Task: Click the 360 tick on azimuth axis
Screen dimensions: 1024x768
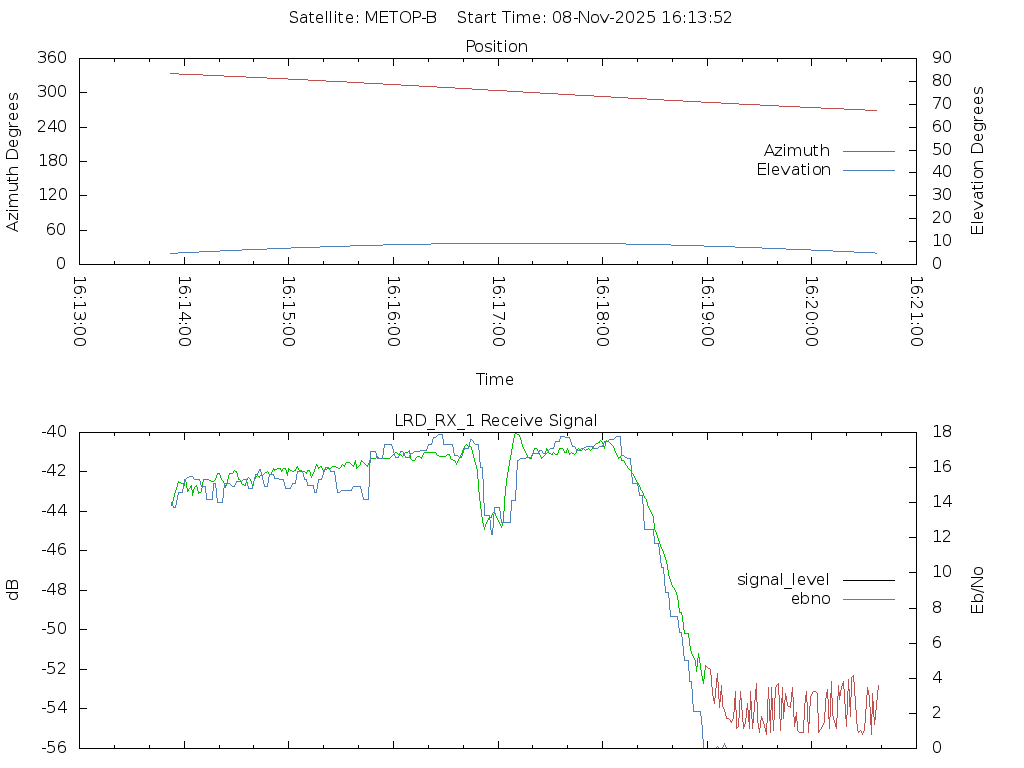Action: (x=52, y=58)
